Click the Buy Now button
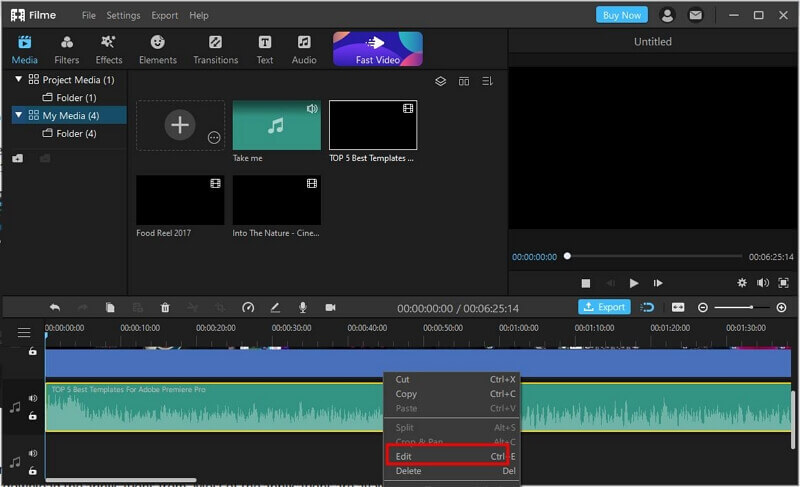This screenshot has width=800, height=487. (621, 15)
